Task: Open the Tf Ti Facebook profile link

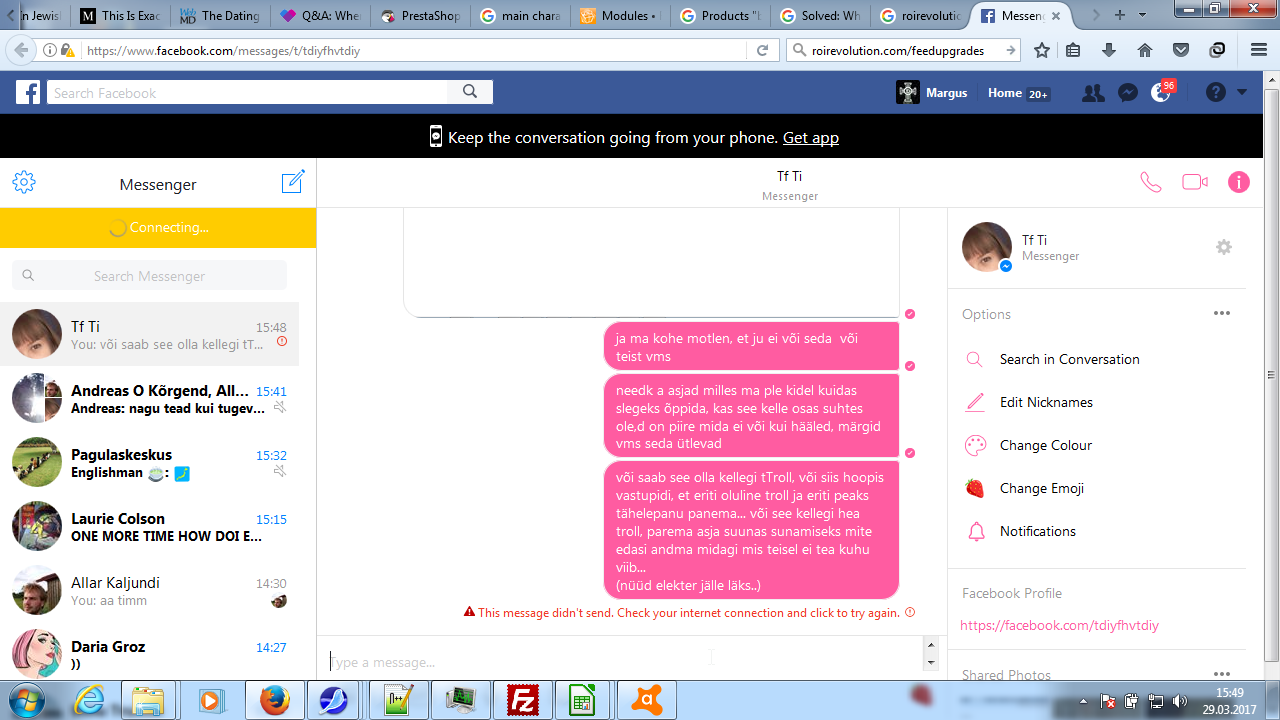Action: click(1059, 625)
